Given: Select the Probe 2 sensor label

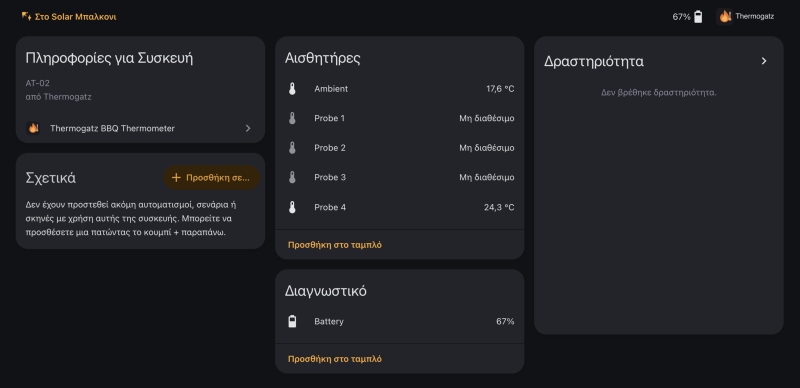Looking at the screenshot, I should (330, 148).
